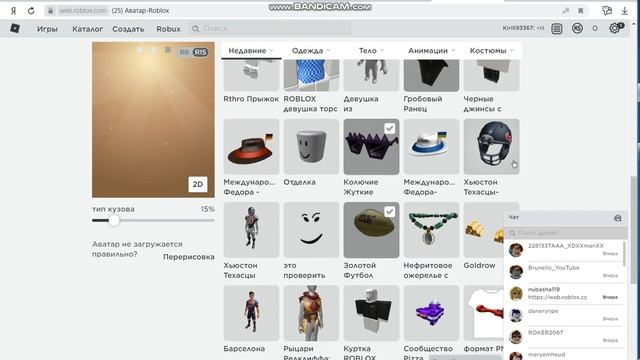Select the smiling face 'это проверить' item
This screenshot has height=360, width=640.
[x=311, y=230]
